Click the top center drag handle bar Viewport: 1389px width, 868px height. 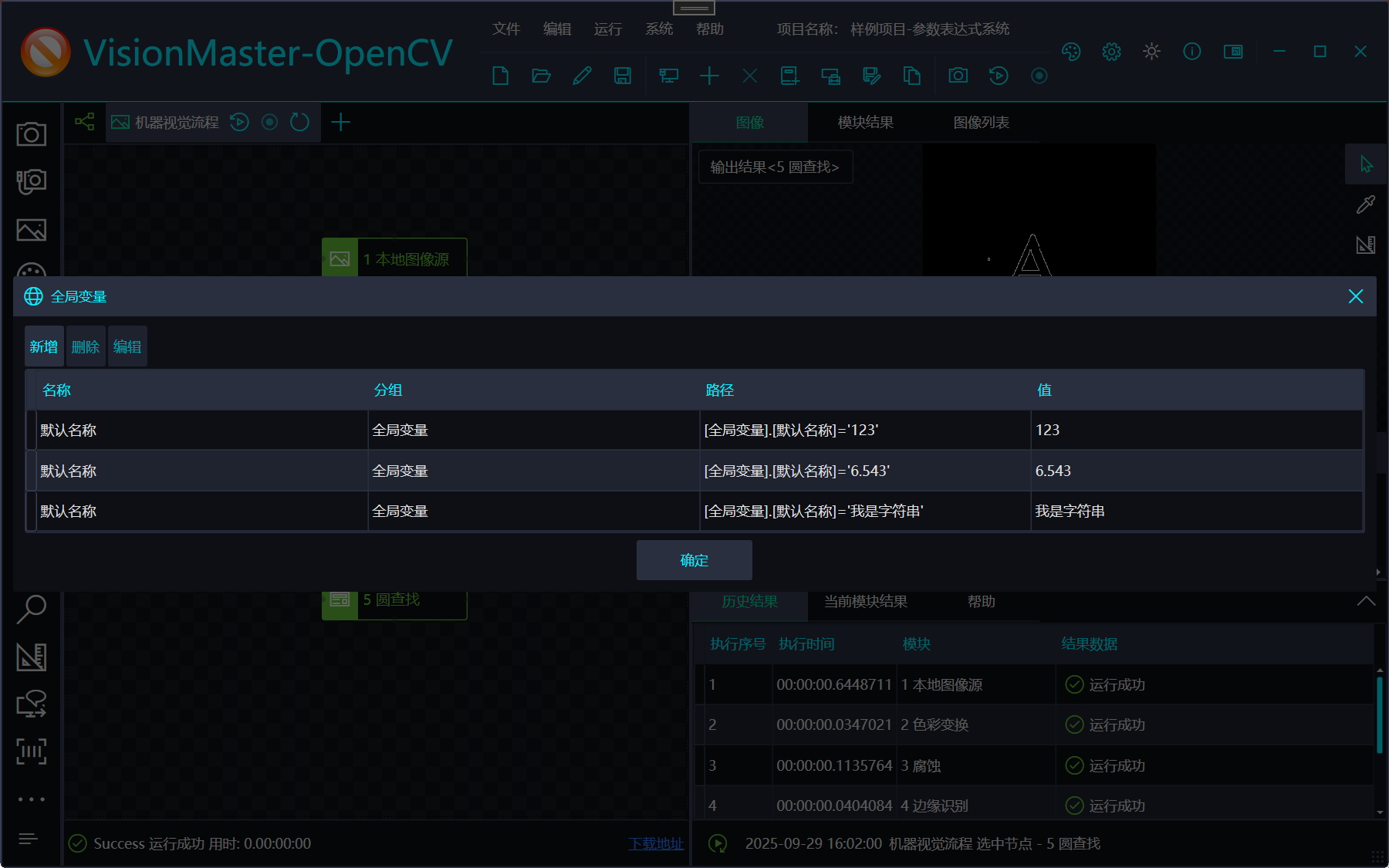click(694, 8)
